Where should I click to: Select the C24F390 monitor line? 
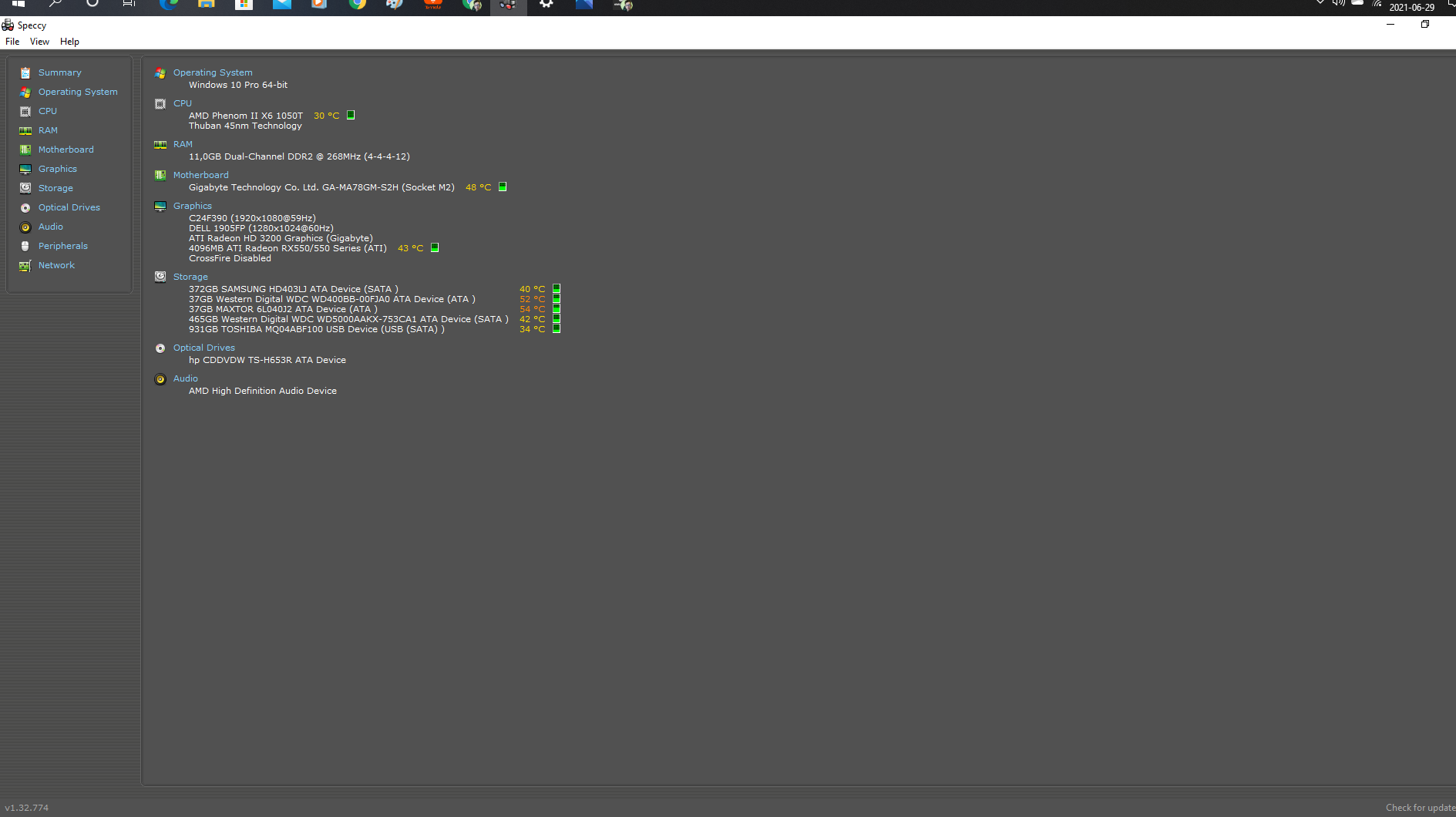click(x=252, y=218)
